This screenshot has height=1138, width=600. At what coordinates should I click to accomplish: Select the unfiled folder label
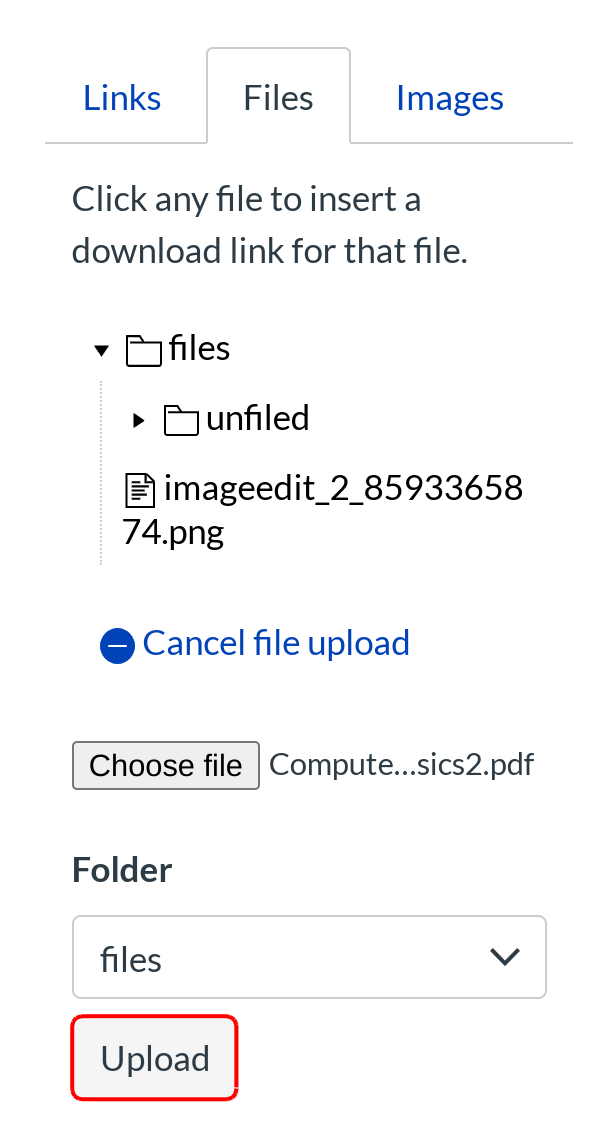(x=257, y=418)
